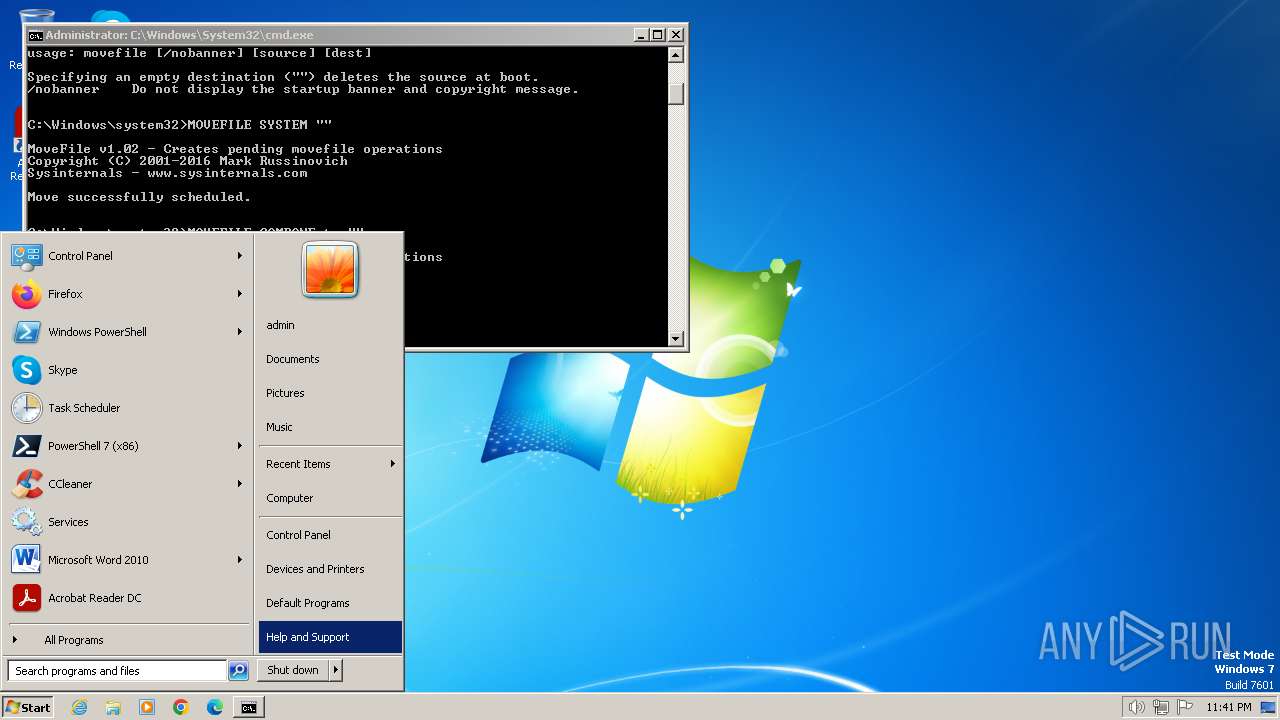
Task: Expand Windows PowerShell jump list arrow
Action: click(240, 332)
